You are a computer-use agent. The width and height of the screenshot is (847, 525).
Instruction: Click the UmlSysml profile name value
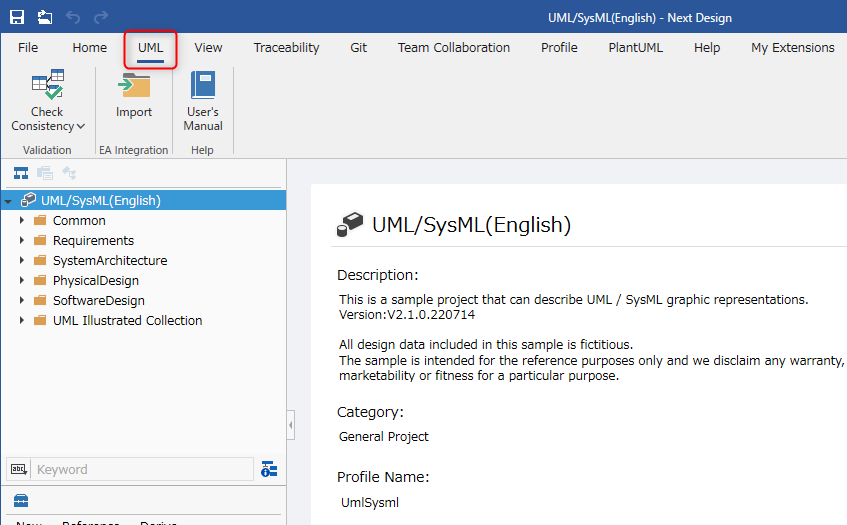click(x=370, y=502)
